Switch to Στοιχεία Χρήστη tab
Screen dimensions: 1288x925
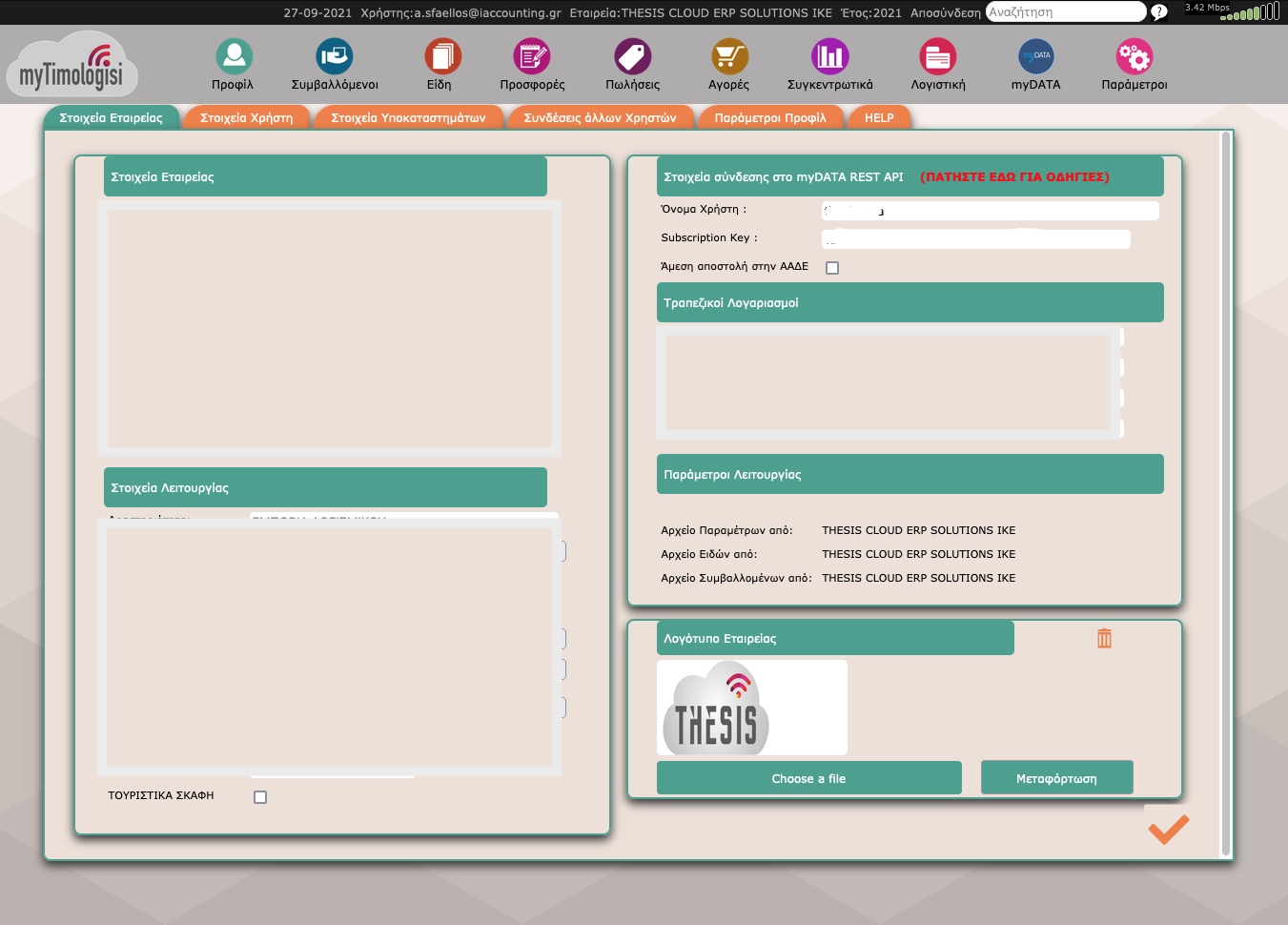pyautogui.click(x=246, y=118)
